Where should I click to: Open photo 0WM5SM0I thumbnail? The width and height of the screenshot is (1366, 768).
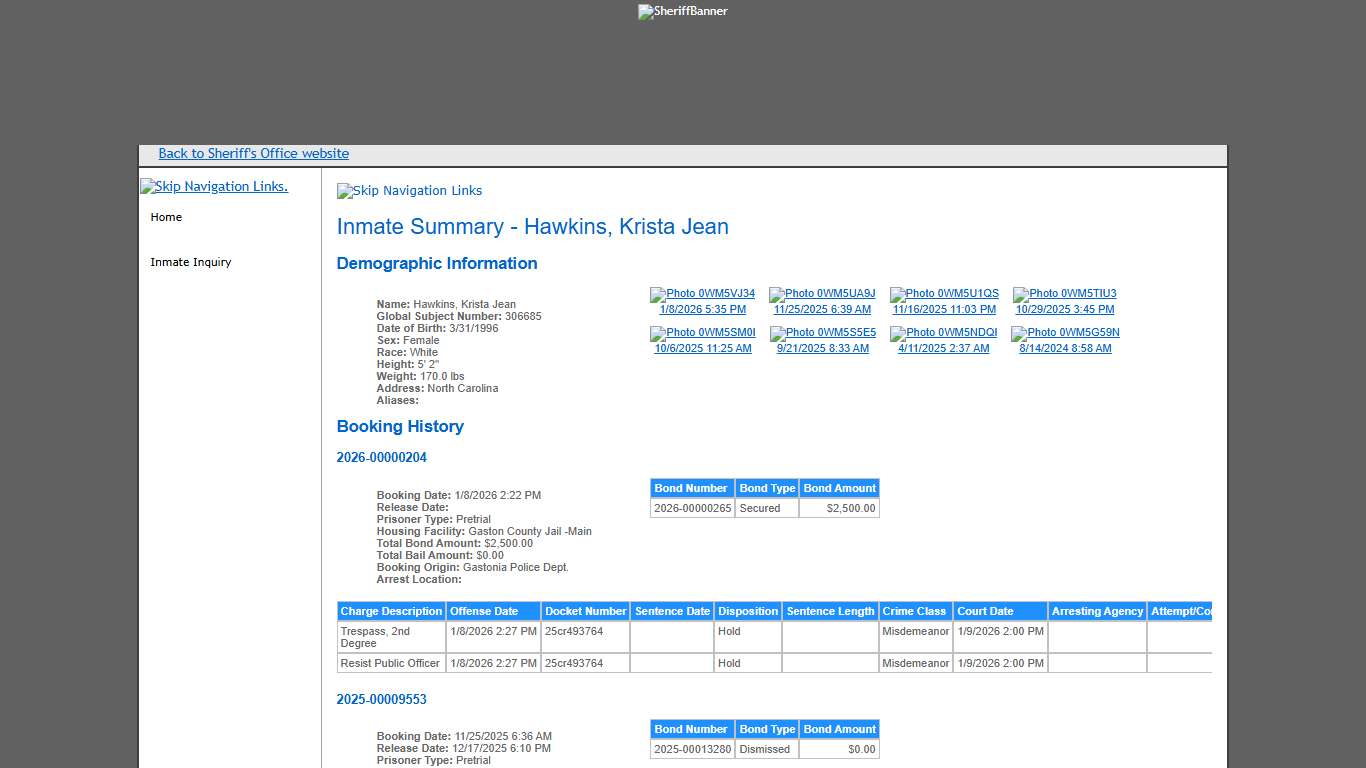(702, 333)
